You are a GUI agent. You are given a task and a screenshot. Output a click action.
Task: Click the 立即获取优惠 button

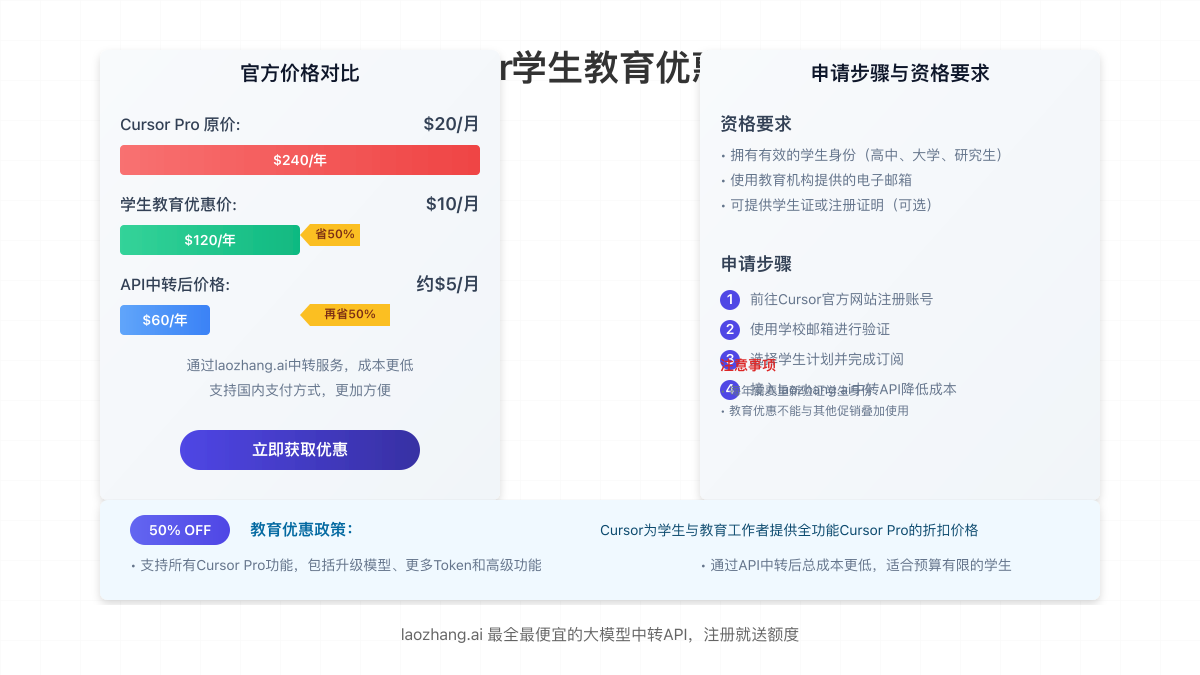pyautogui.click(x=300, y=450)
